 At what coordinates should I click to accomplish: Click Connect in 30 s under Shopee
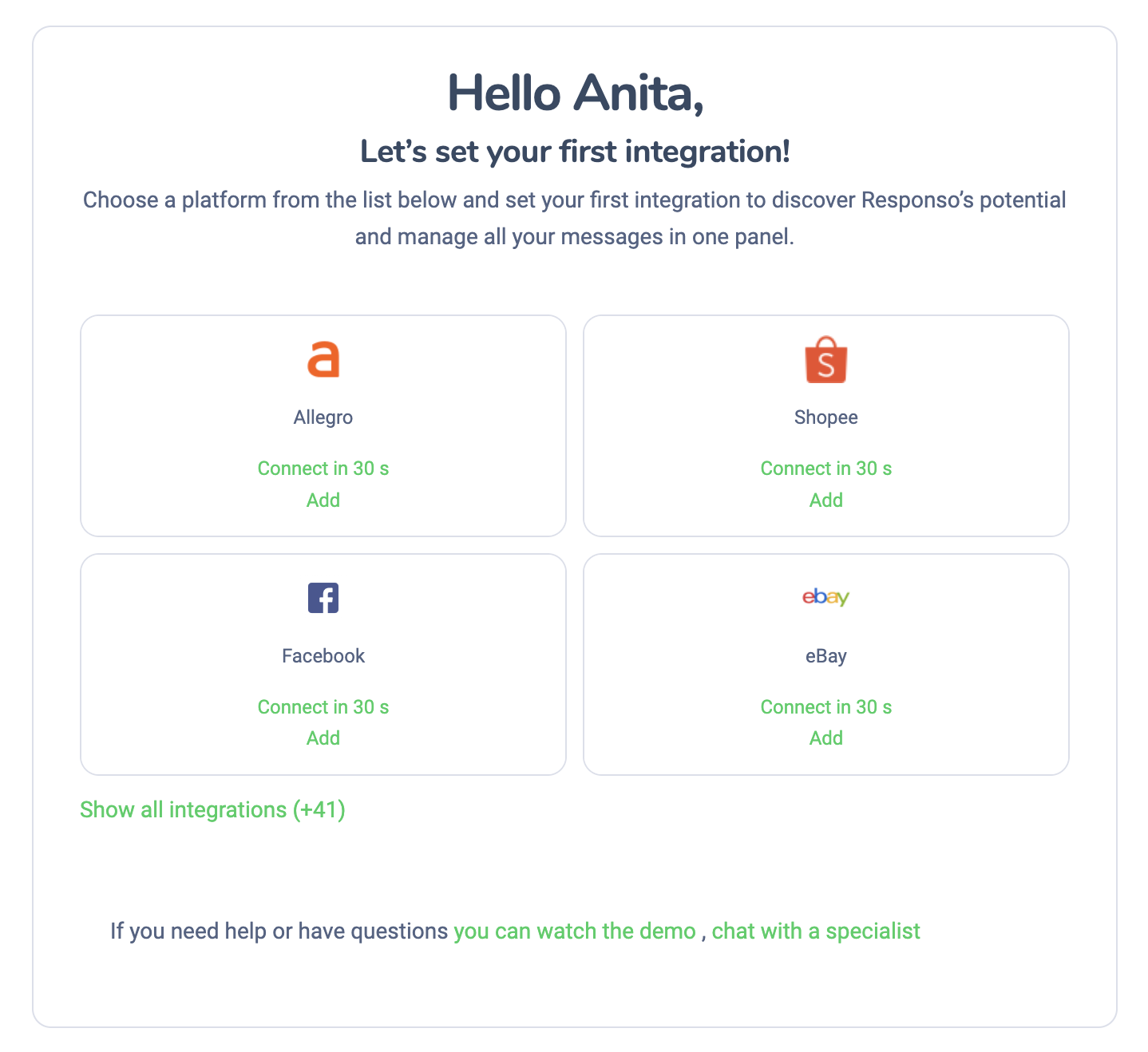825,469
